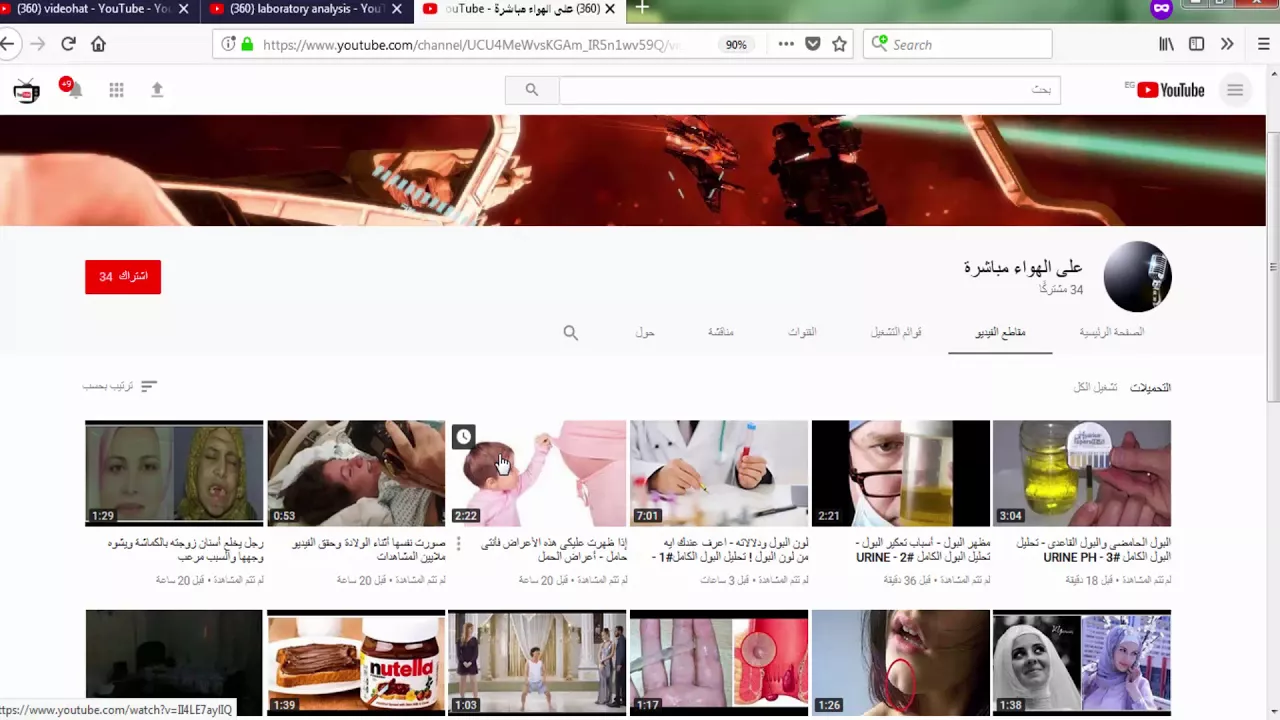Click the browser back arrow
The height and width of the screenshot is (720, 1280).
[x=7, y=44]
